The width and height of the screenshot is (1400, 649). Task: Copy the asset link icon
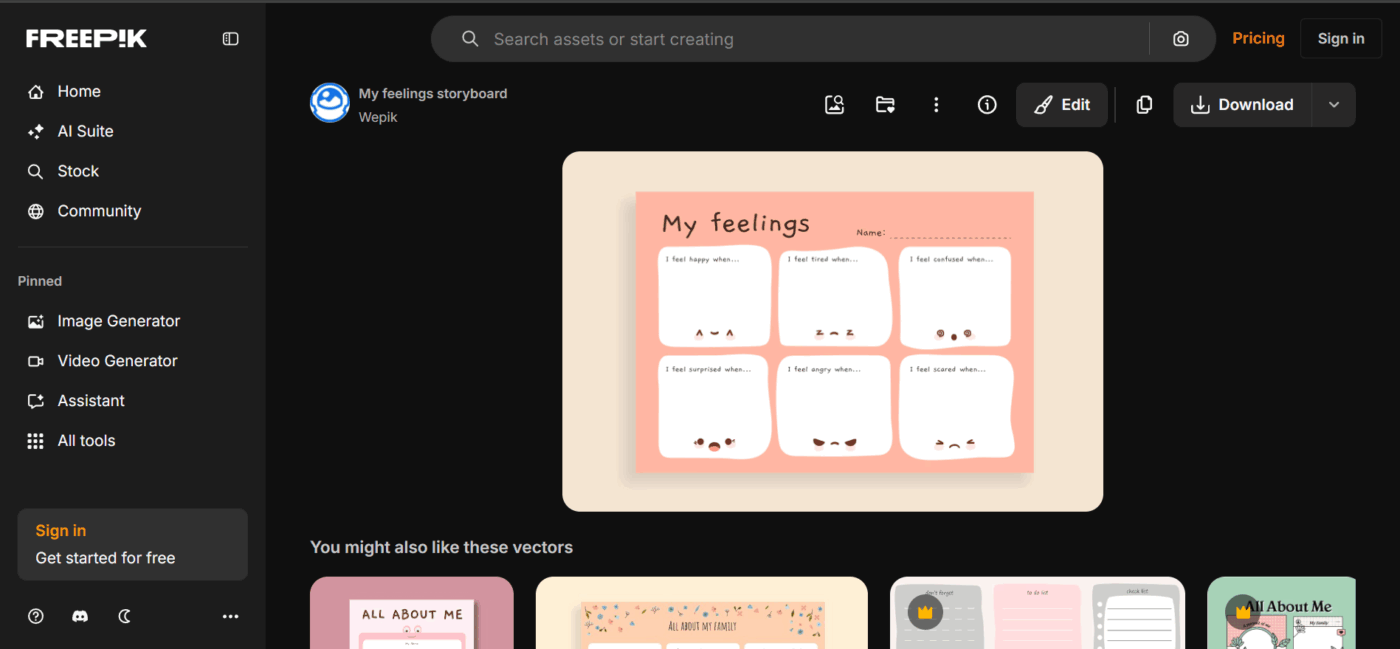pyautogui.click(x=1143, y=104)
